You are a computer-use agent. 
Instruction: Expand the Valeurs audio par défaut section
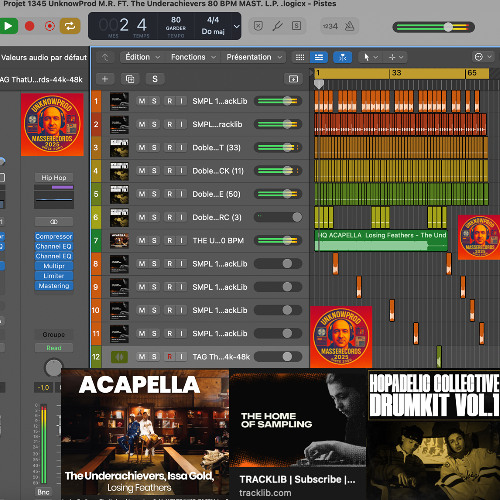44,57
